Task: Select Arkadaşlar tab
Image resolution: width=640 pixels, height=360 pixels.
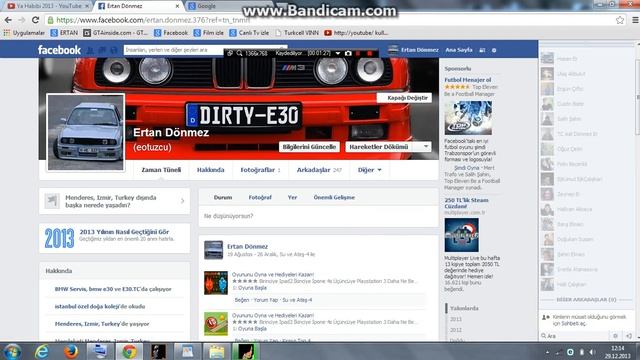Action: tap(319, 170)
